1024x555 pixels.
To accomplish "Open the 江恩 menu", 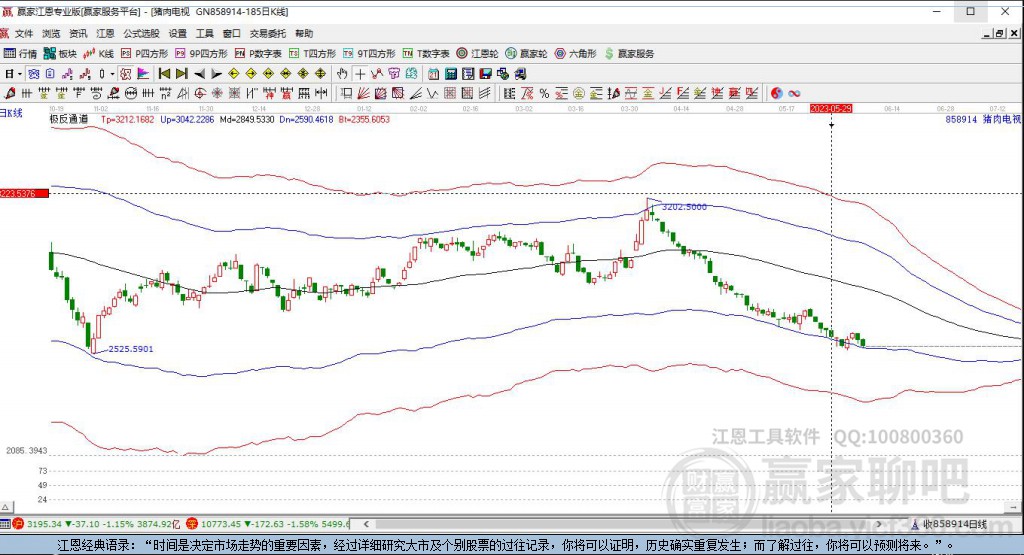I will (105, 33).
